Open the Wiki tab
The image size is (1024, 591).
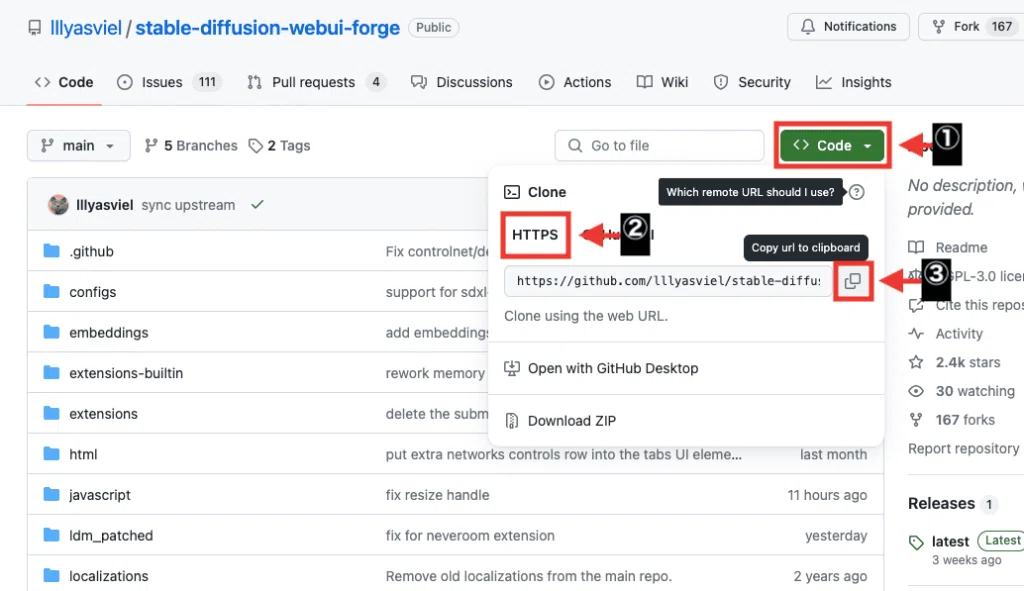[x=662, y=82]
